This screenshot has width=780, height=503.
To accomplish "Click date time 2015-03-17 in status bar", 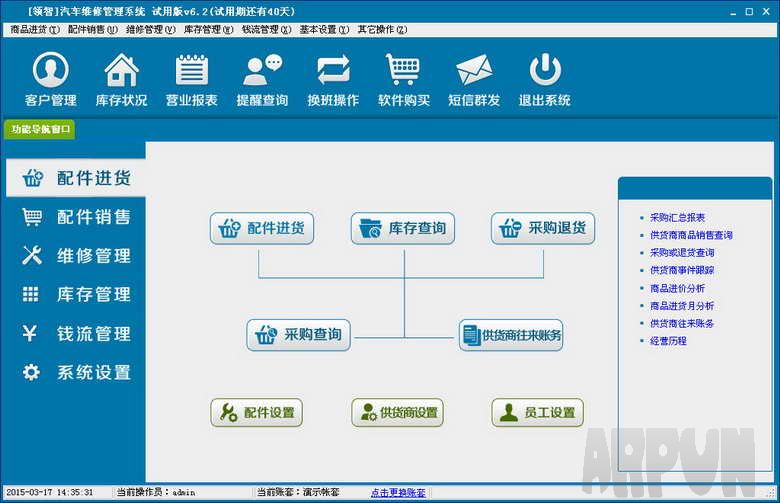I will [49, 492].
